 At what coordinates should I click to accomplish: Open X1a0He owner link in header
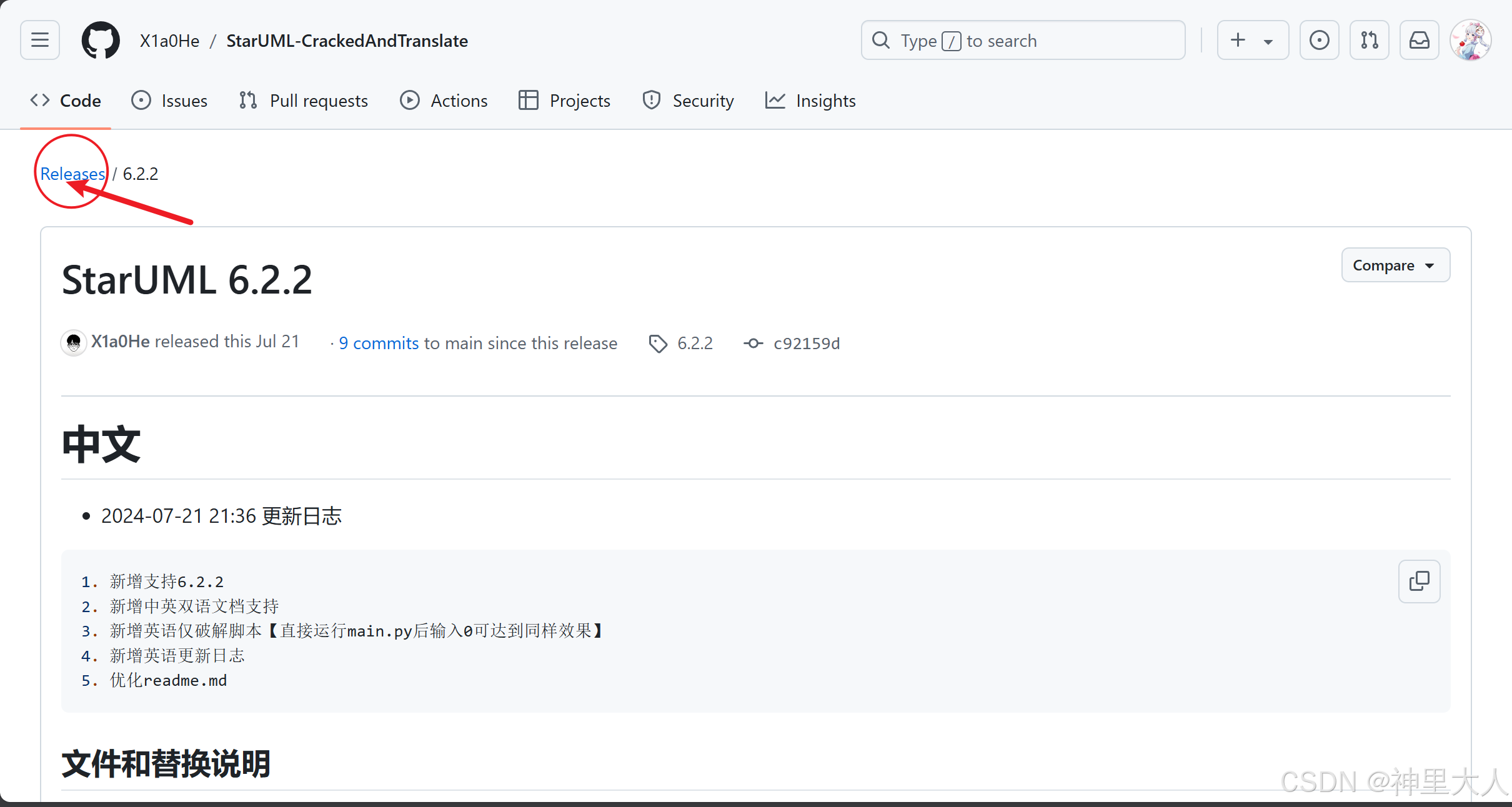(169, 41)
